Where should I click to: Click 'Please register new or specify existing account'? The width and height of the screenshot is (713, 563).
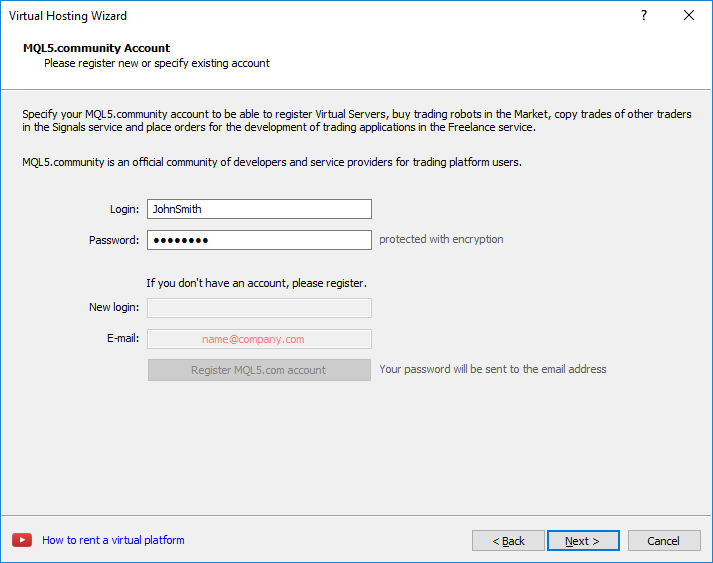pyautogui.click(x=157, y=63)
